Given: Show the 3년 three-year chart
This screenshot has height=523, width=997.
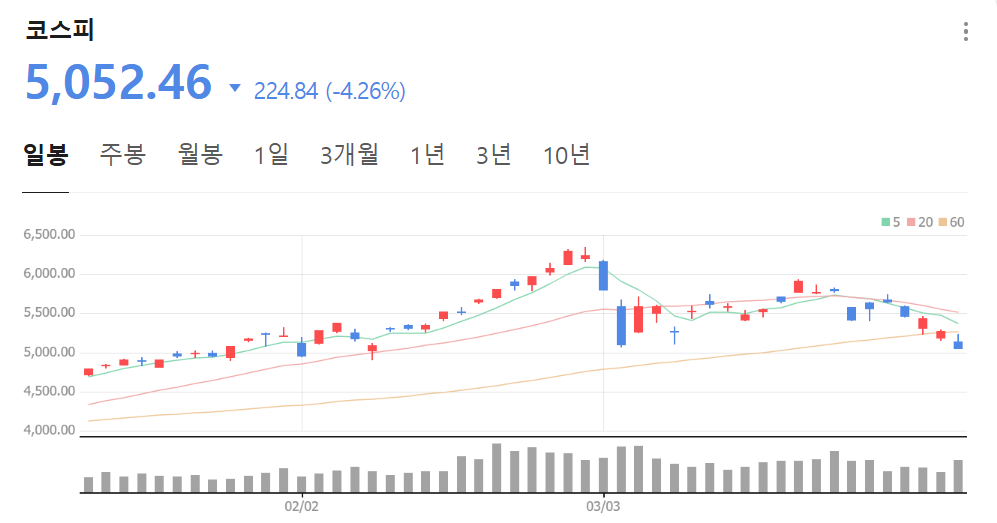Looking at the screenshot, I should 493,154.
